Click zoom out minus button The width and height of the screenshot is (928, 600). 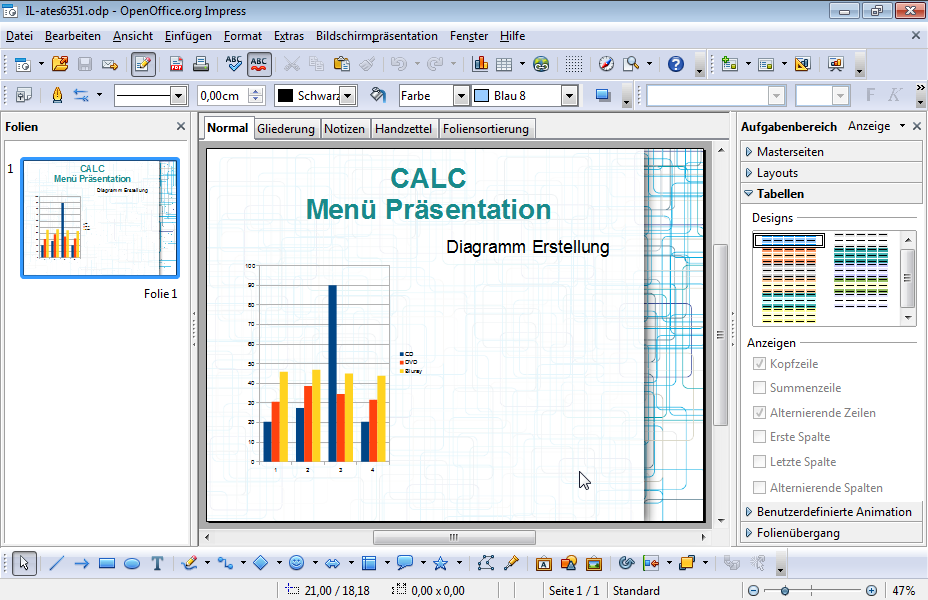point(753,591)
